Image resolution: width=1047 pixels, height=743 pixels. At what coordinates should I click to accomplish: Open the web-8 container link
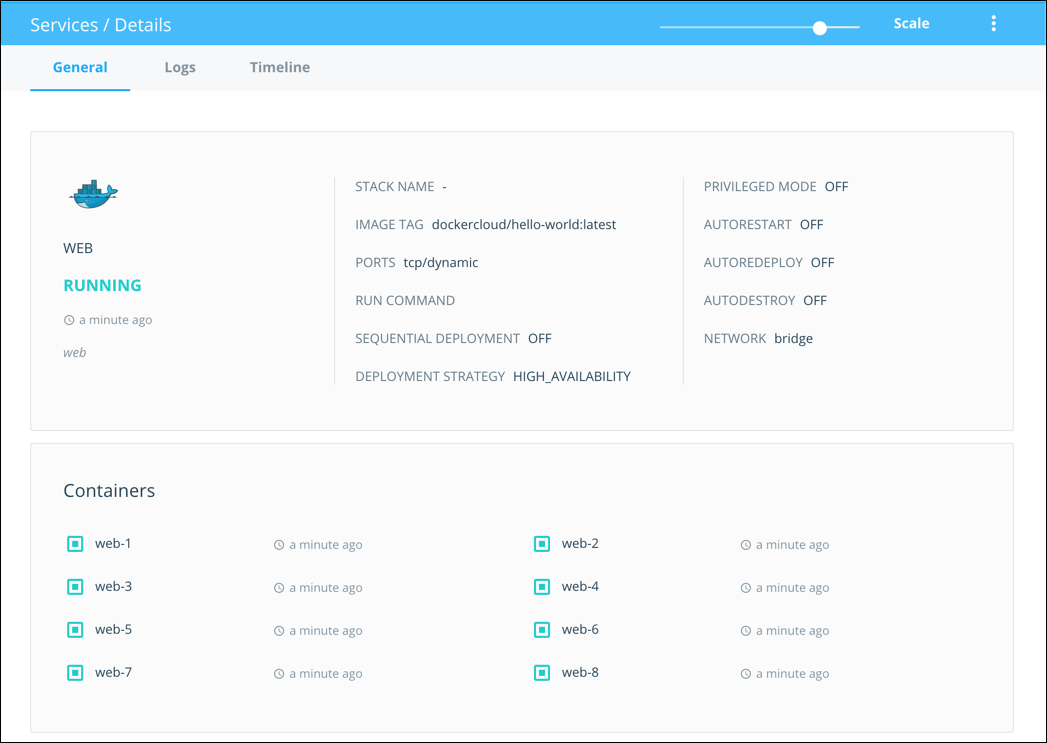pyautogui.click(x=580, y=673)
